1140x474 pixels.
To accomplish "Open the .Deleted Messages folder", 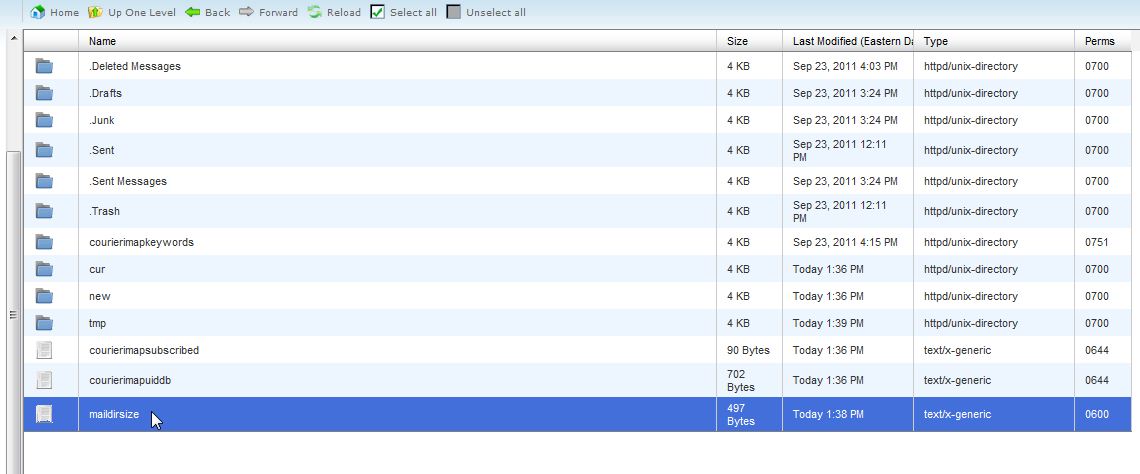I will [135, 66].
